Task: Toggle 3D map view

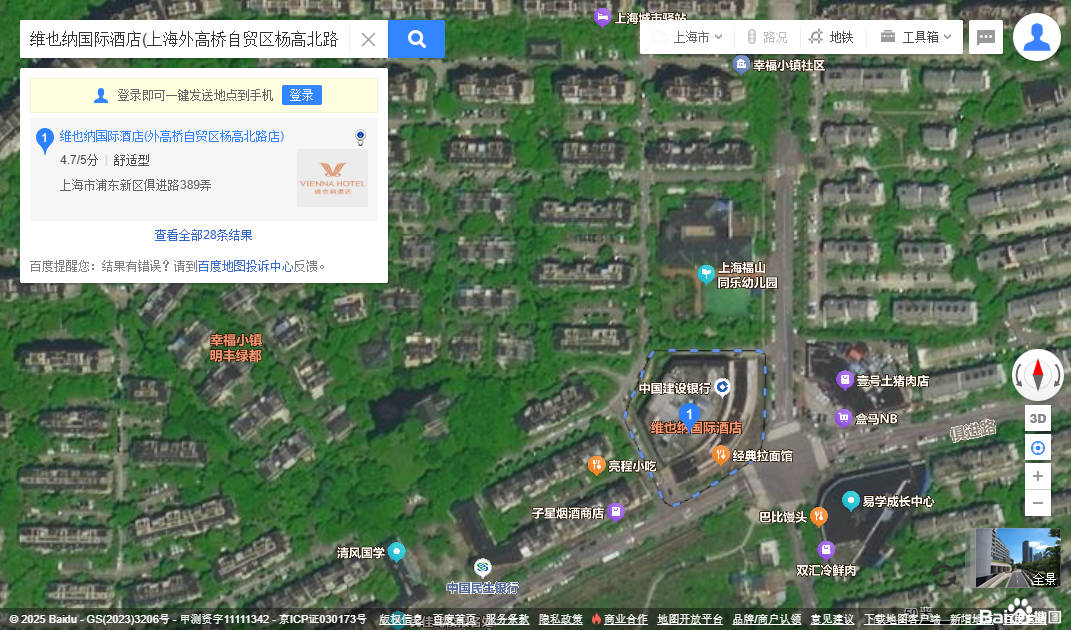Action: tap(1037, 418)
